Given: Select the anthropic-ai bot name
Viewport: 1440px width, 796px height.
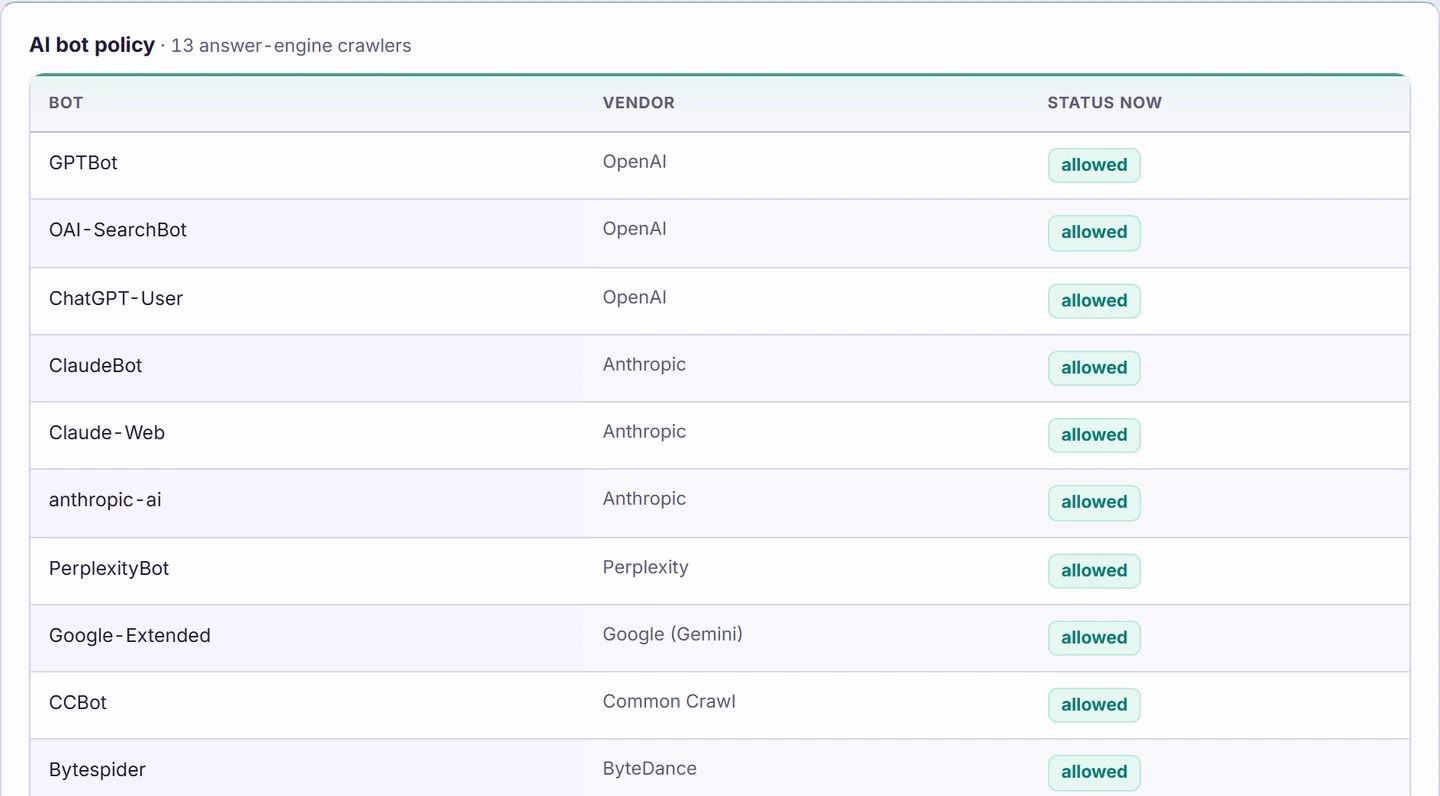Looking at the screenshot, I should click(x=105, y=500).
